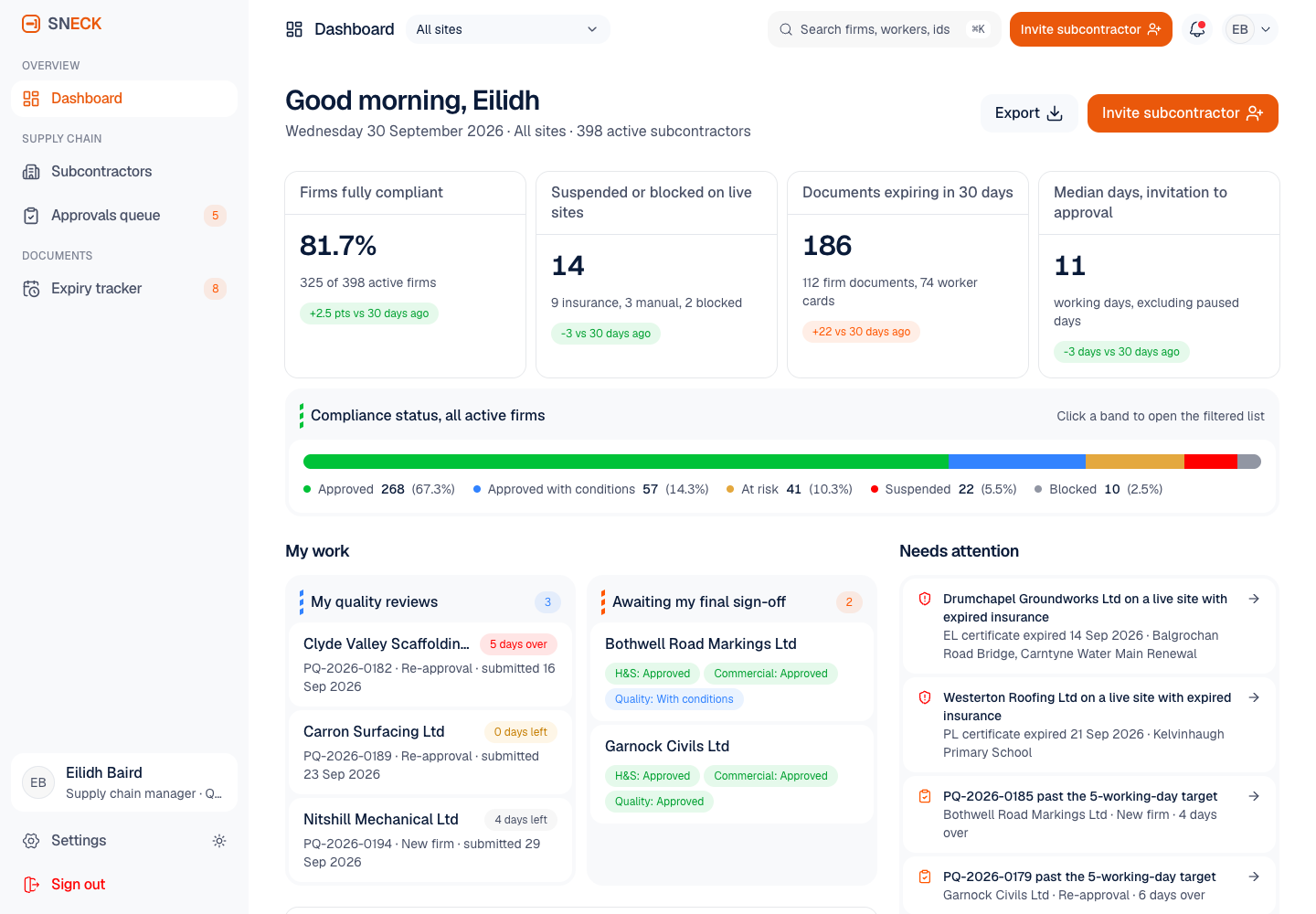
Task: Click shield icon on Drumchapel Groundworks alert
Action: [925, 599]
